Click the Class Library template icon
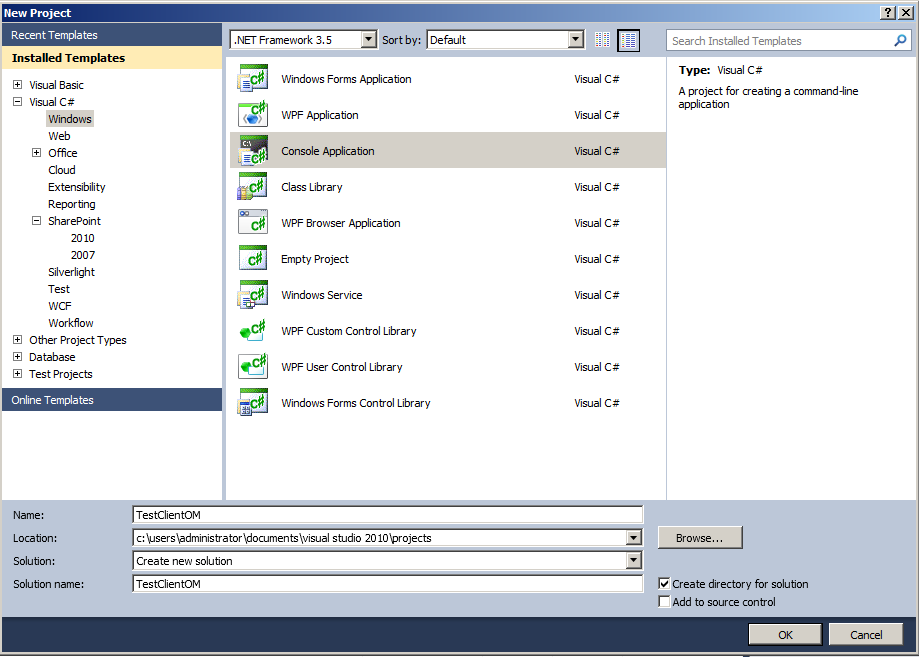The width and height of the screenshot is (919, 657). [252, 186]
